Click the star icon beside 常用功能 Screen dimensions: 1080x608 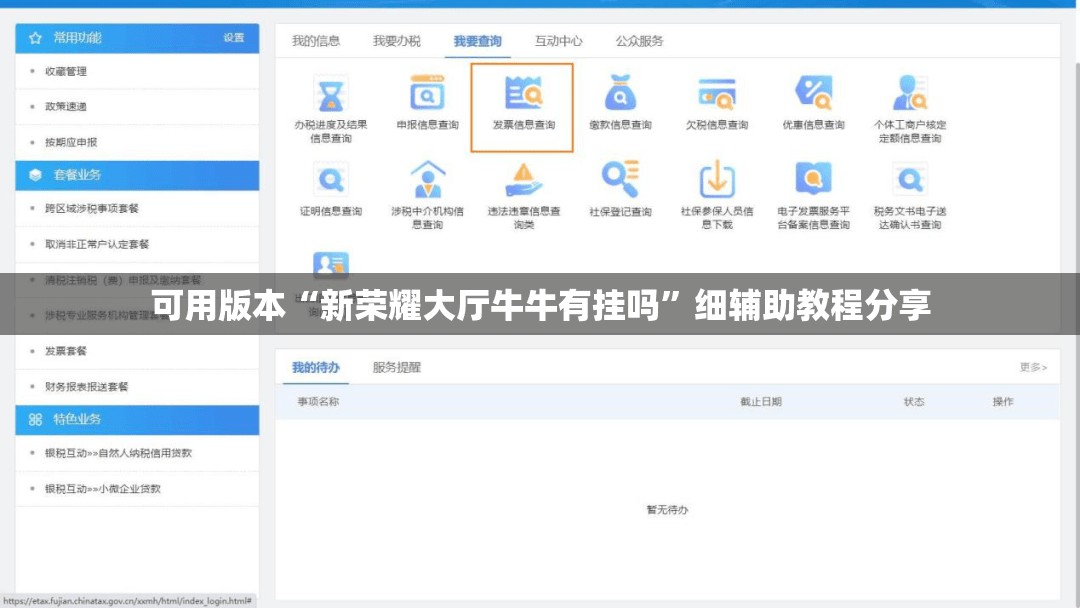tap(36, 38)
